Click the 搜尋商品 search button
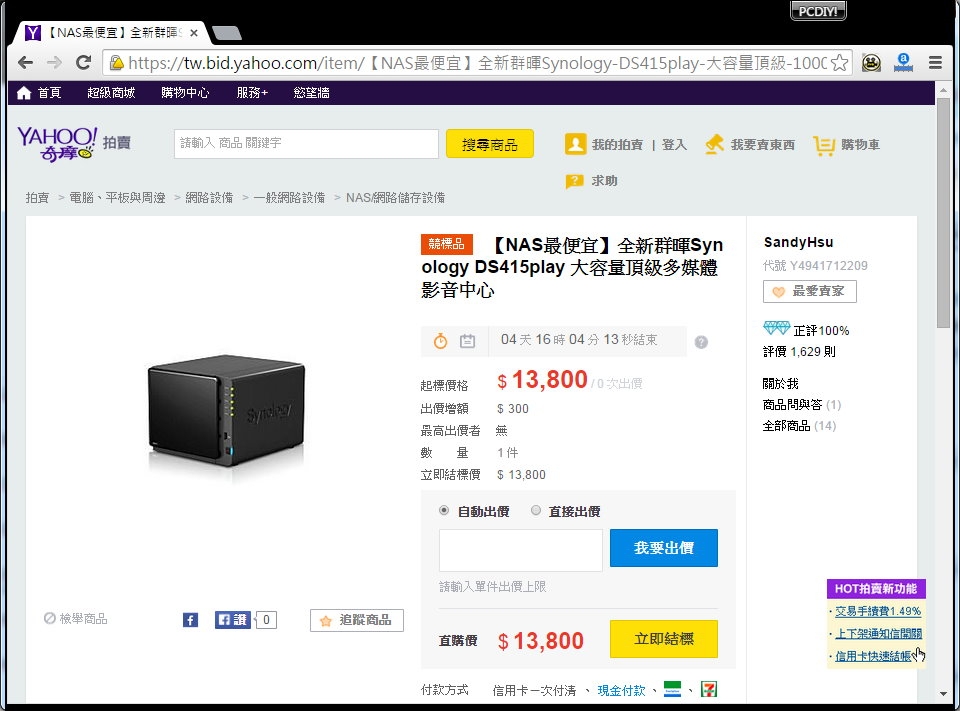 coord(490,144)
